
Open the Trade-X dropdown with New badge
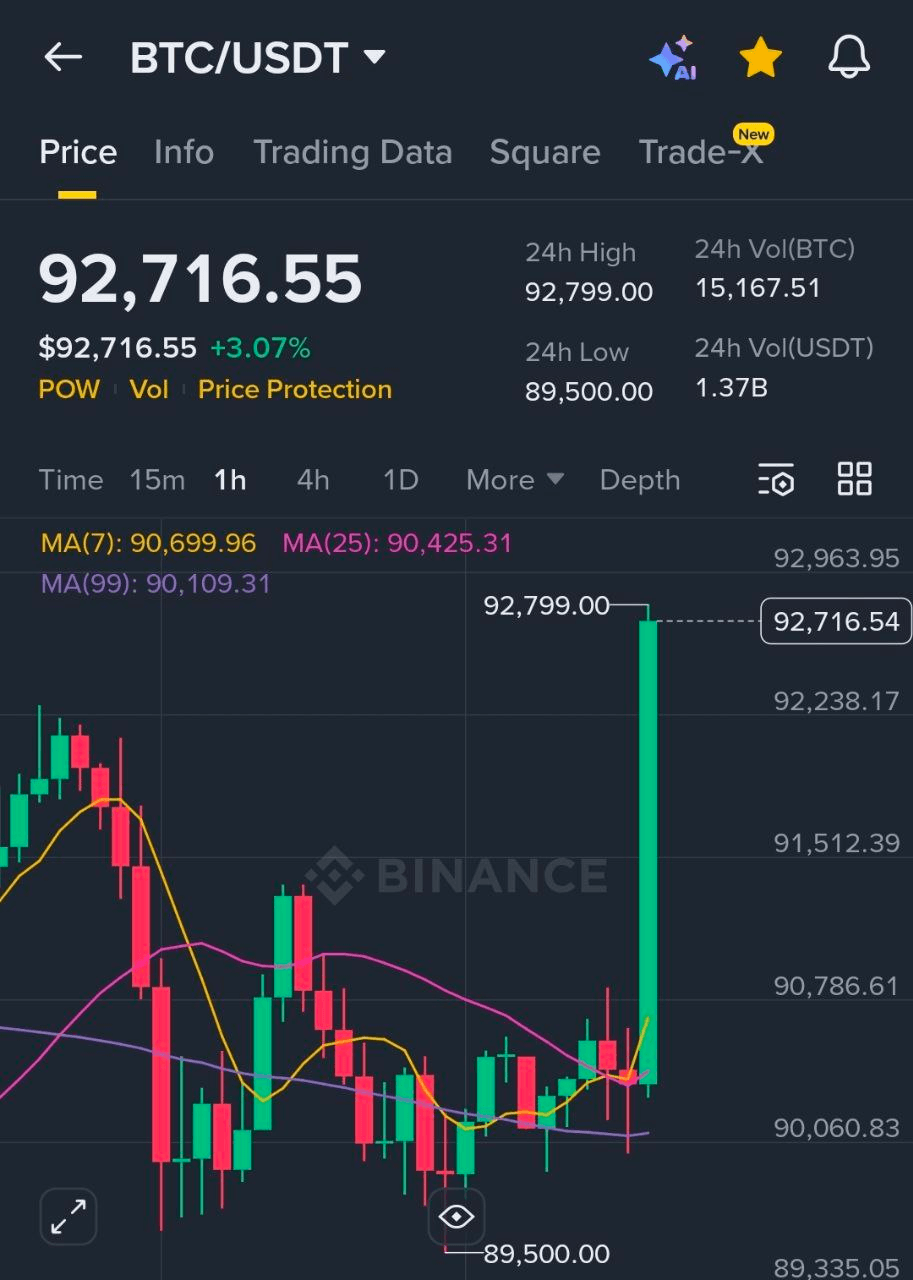702,152
